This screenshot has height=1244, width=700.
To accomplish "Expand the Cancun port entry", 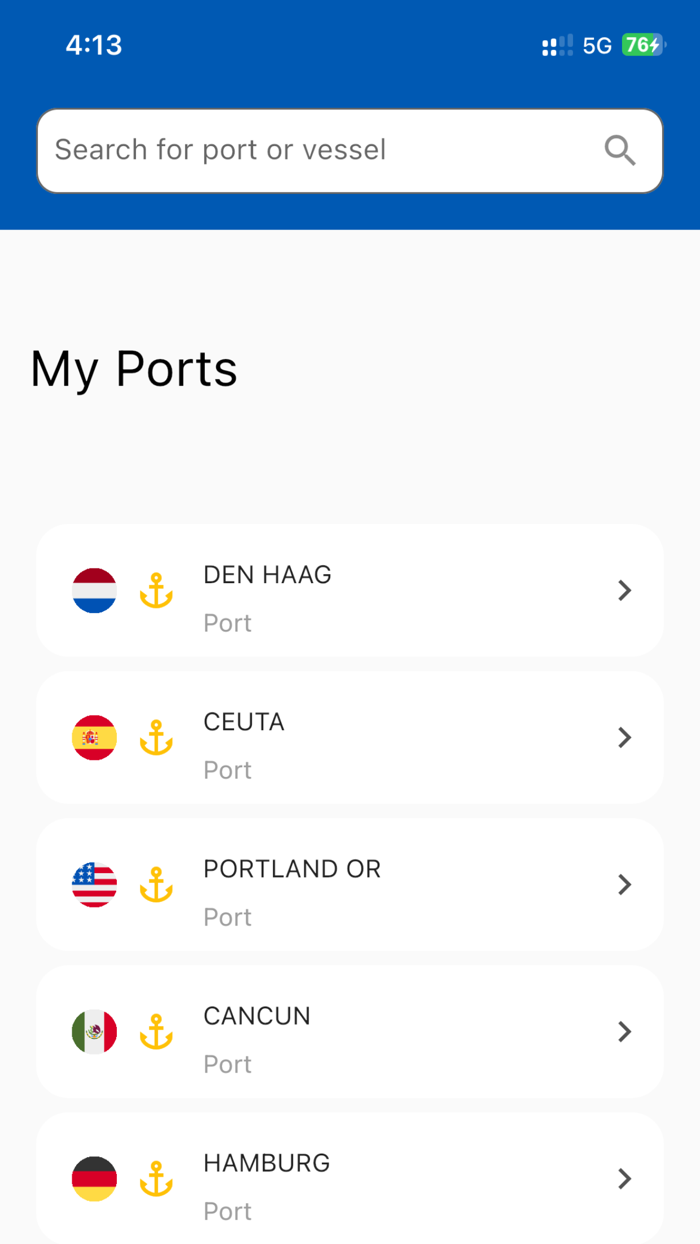I will click(x=625, y=1032).
